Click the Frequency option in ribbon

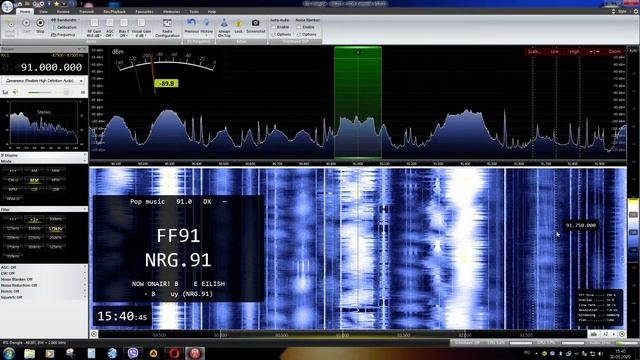coord(63,35)
